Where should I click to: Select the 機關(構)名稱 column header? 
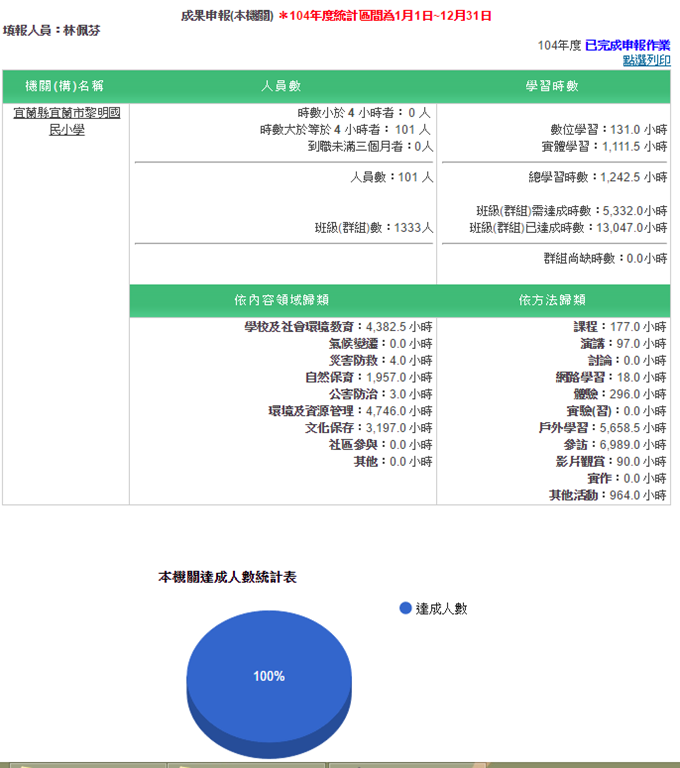click(65, 86)
